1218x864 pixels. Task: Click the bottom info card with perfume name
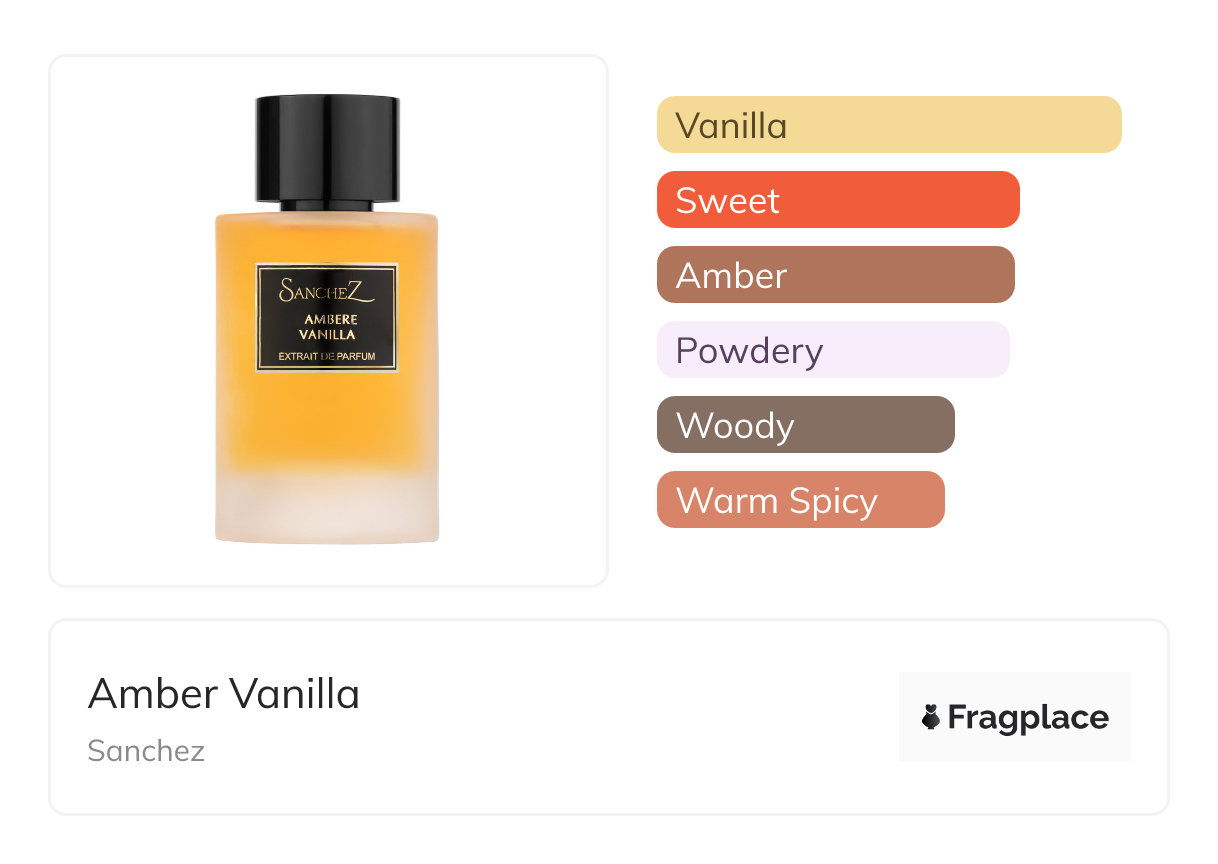click(x=609, y=717)
